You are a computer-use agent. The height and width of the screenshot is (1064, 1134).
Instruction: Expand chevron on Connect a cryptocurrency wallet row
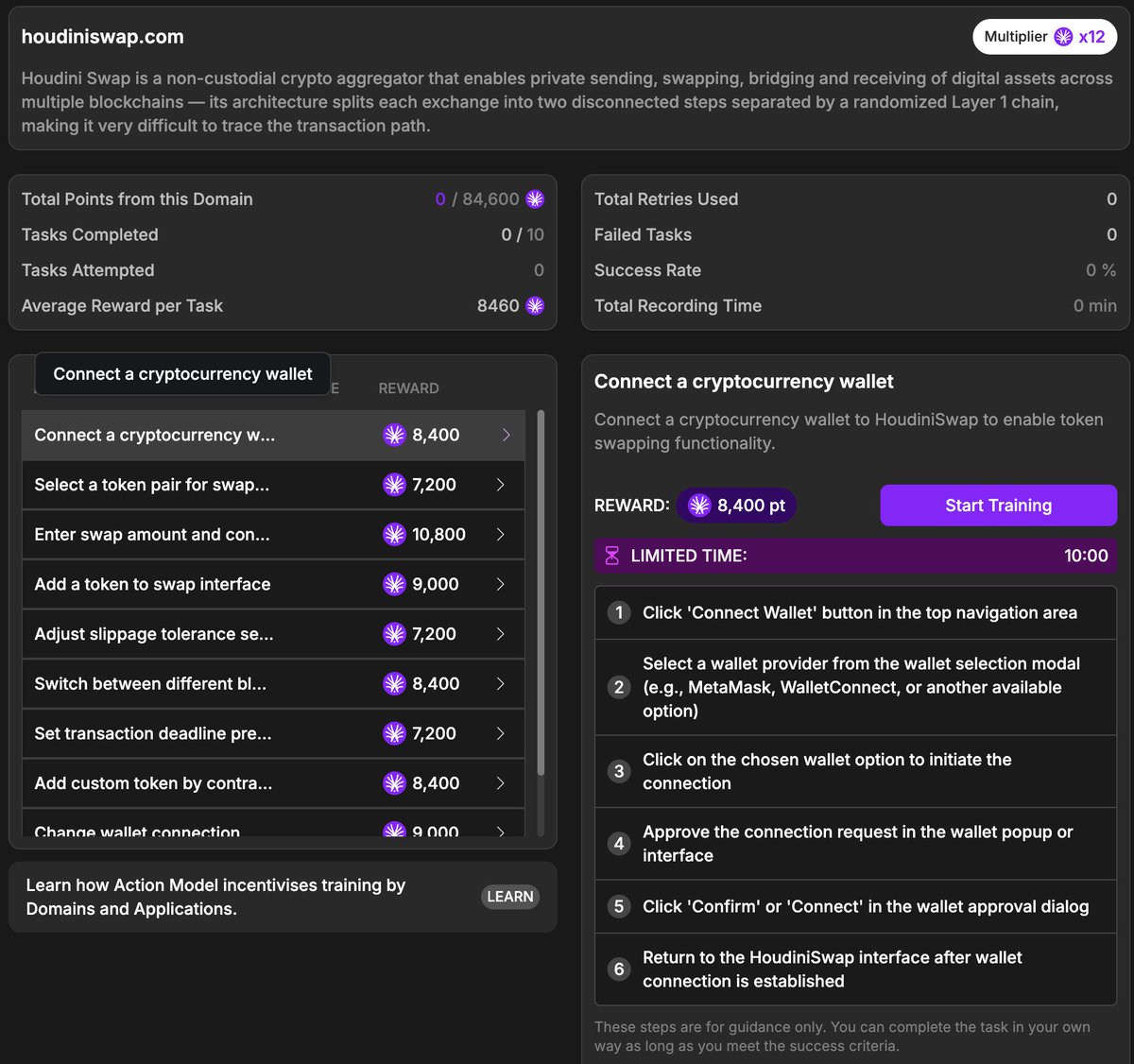pyautogui.click(x=506, y=435)
